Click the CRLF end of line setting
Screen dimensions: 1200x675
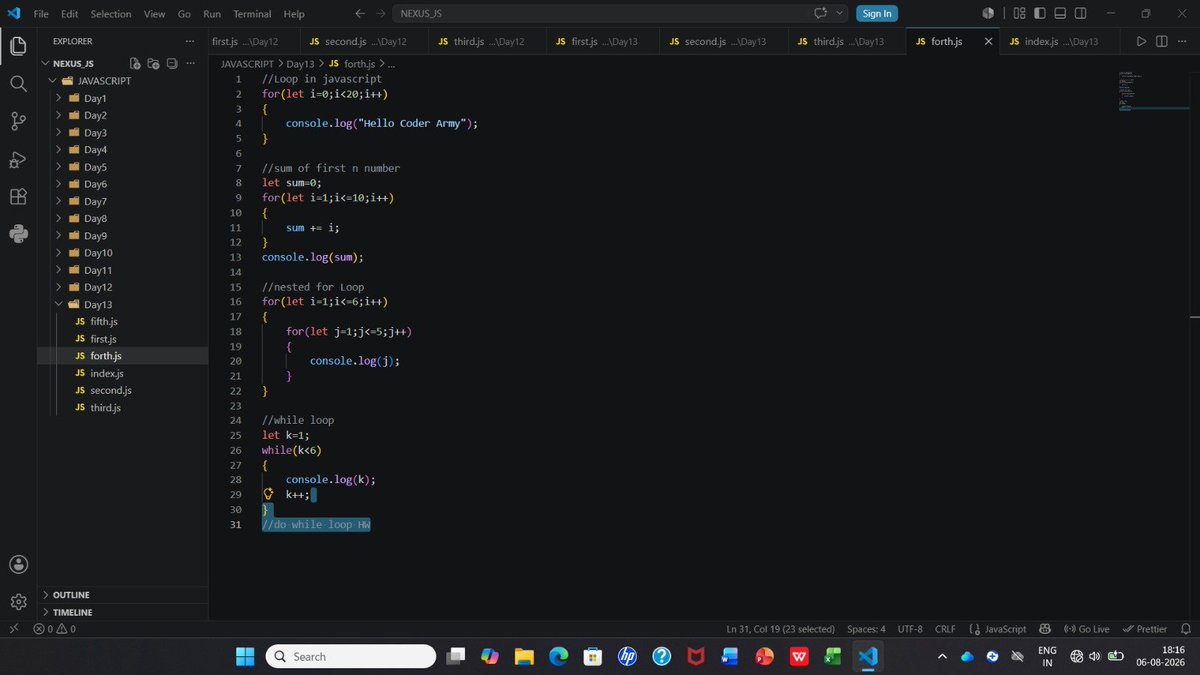tap(945, 629)
